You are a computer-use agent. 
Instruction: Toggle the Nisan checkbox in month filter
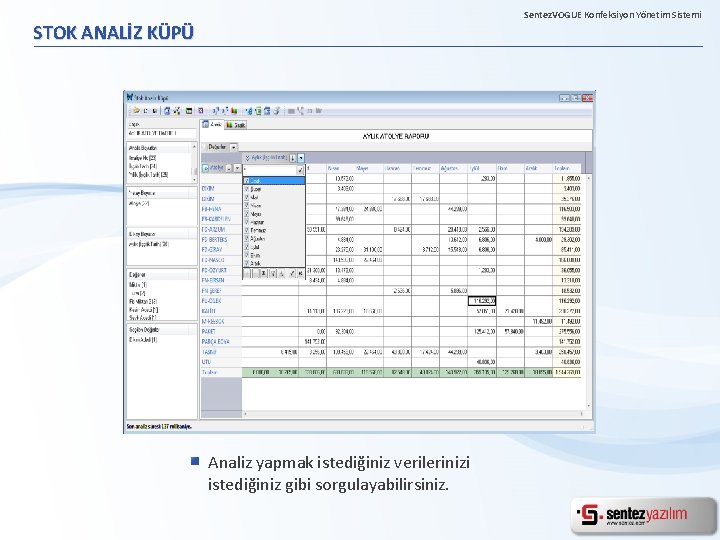[x=247, y=205]
